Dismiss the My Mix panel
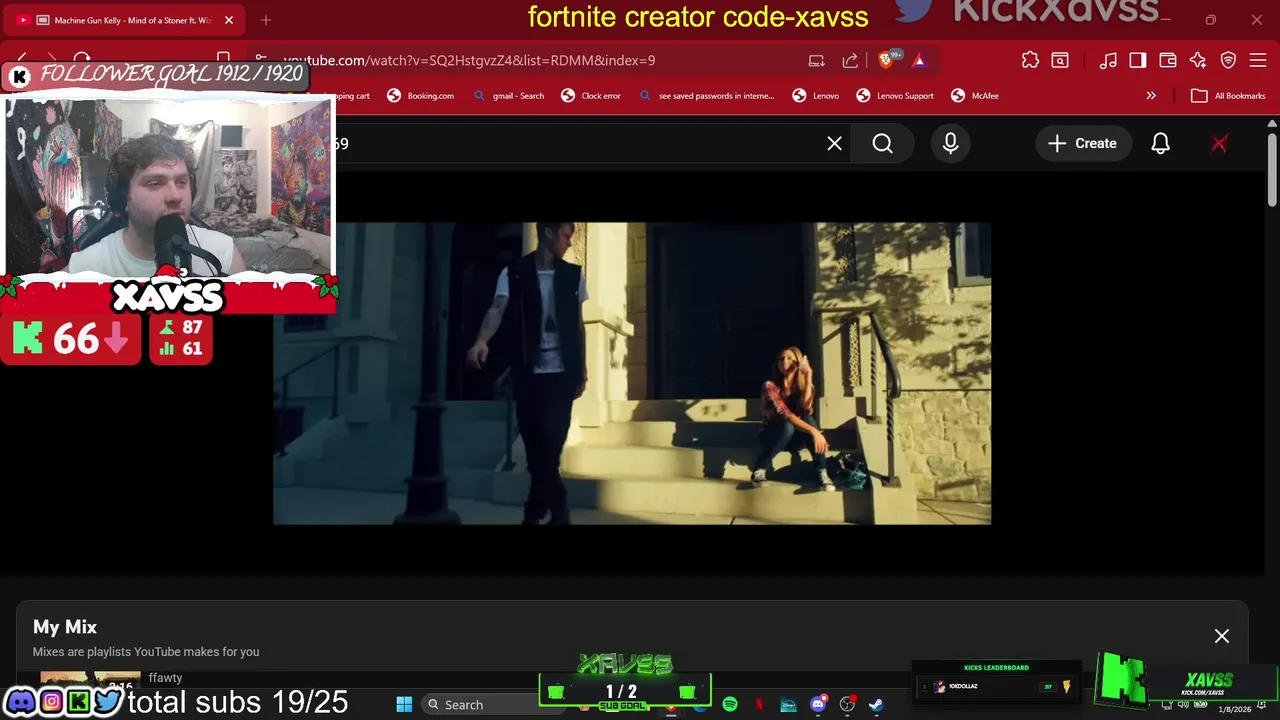This screenshot has height=720, width=1280. (1222, 636)
